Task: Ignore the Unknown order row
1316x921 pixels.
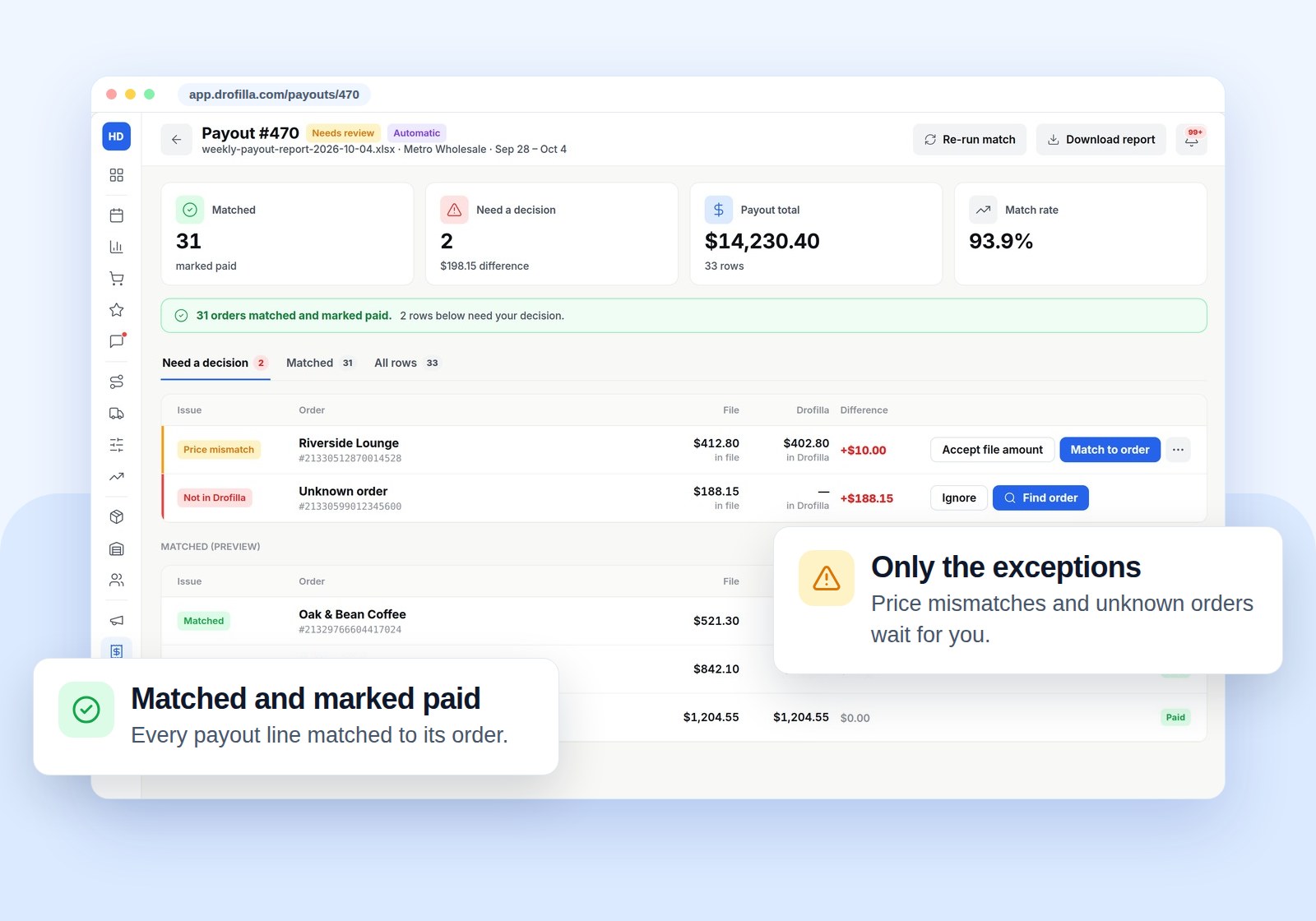Action: [959, 498]
